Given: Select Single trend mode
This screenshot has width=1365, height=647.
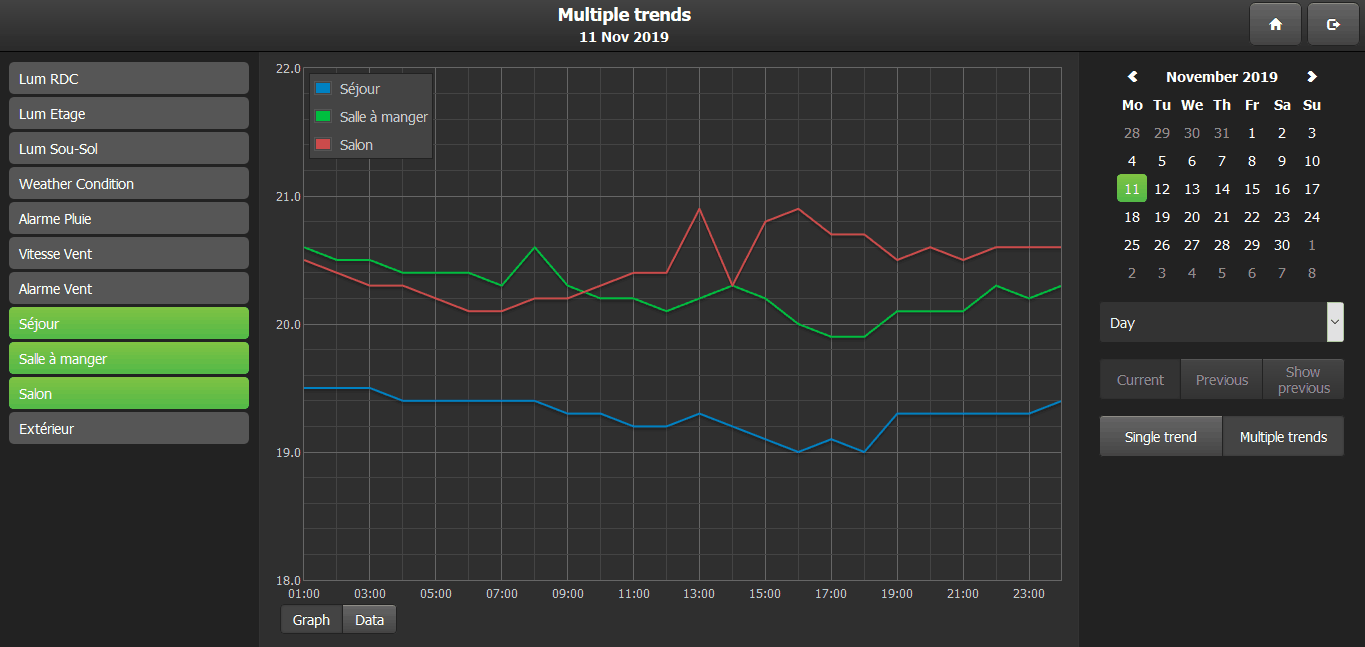Looking at the screenshot, I should click(1161, 437).
